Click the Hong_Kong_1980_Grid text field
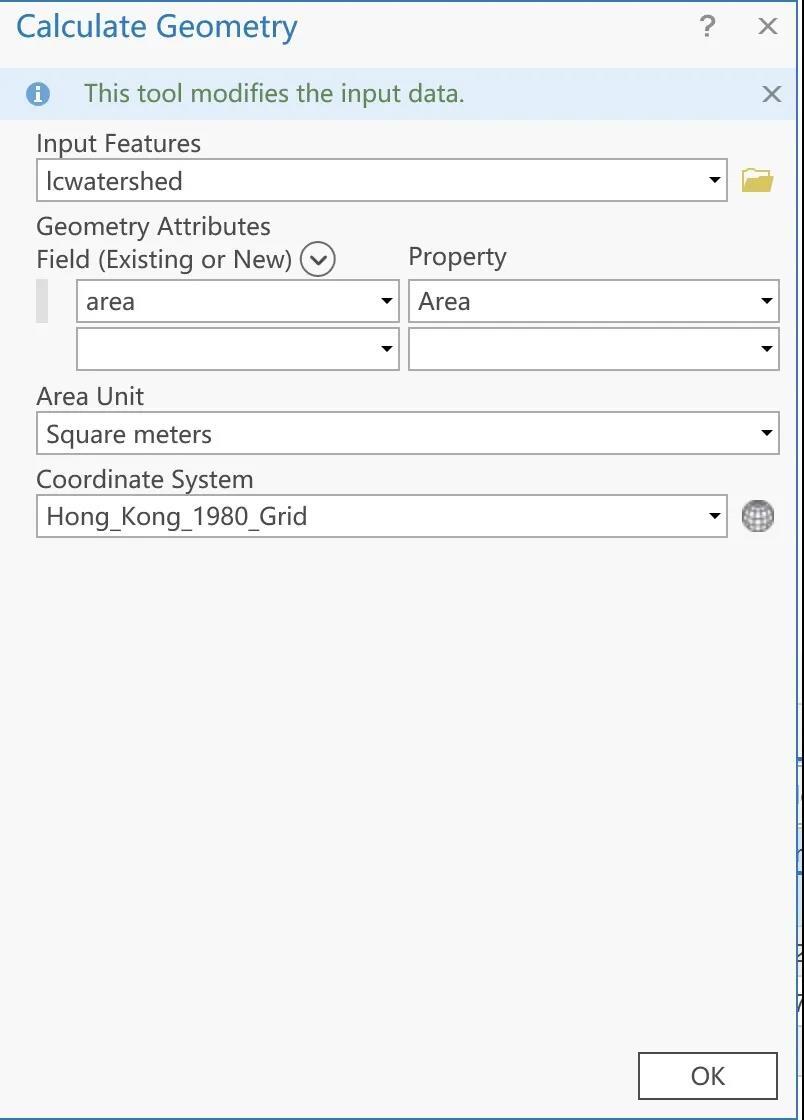 [370, 517]
